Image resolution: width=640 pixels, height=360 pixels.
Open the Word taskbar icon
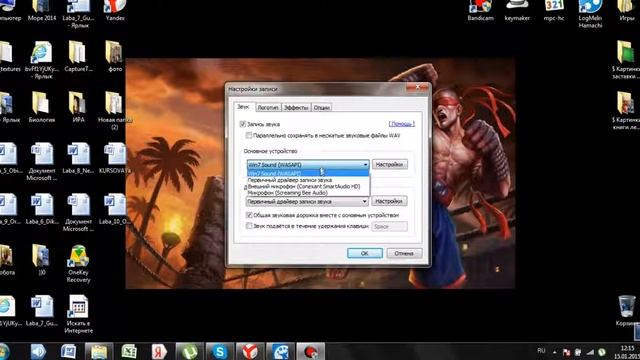(x=68, y=351)
